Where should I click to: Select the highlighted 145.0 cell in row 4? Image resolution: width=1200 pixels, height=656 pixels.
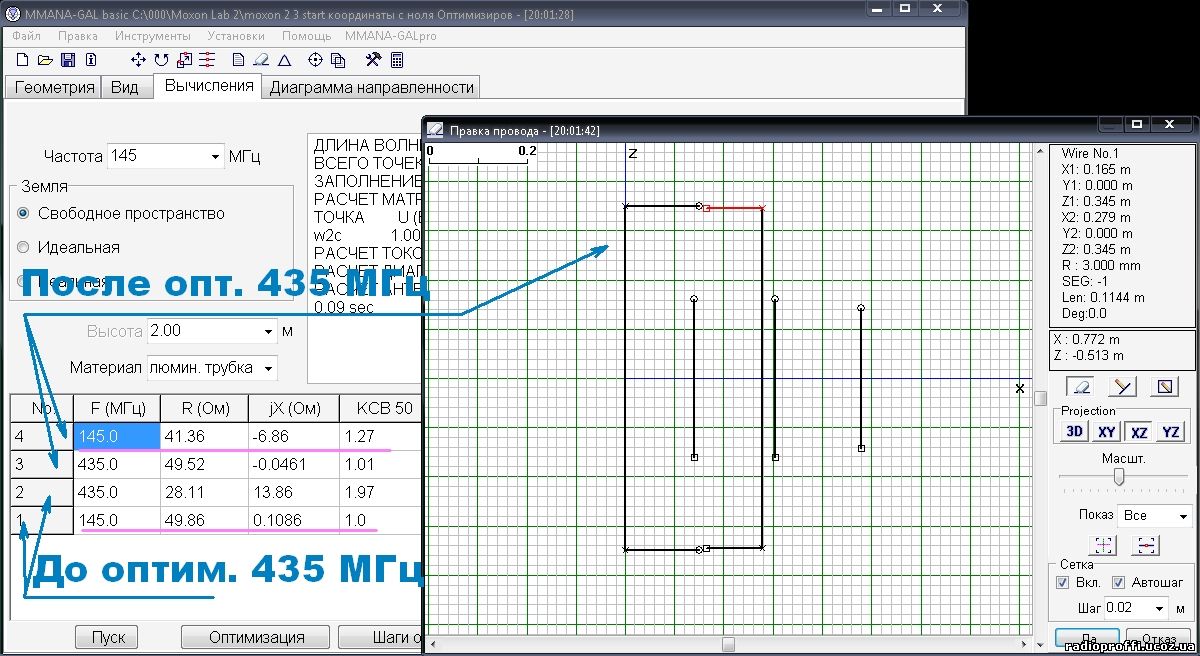click(117, 436)
